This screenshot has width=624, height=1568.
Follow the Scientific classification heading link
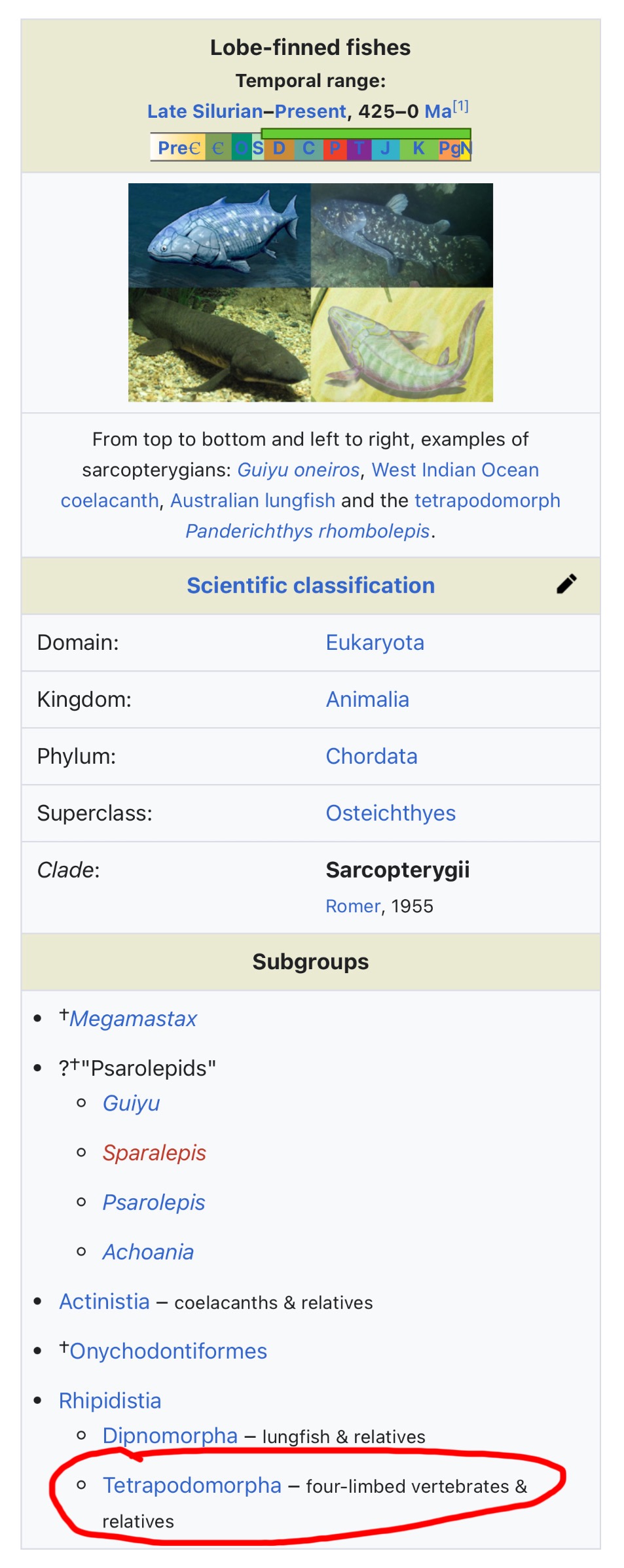pos(310,585)
